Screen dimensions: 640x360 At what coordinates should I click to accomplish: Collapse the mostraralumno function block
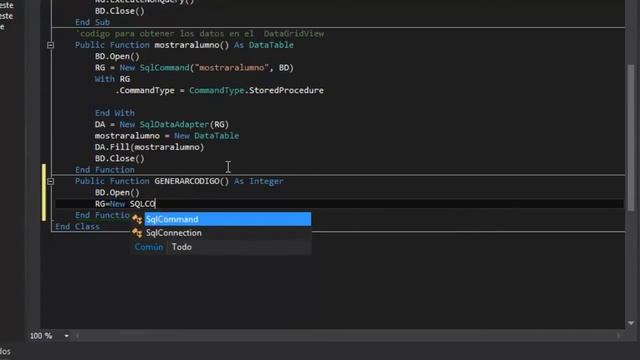(51, 45)
